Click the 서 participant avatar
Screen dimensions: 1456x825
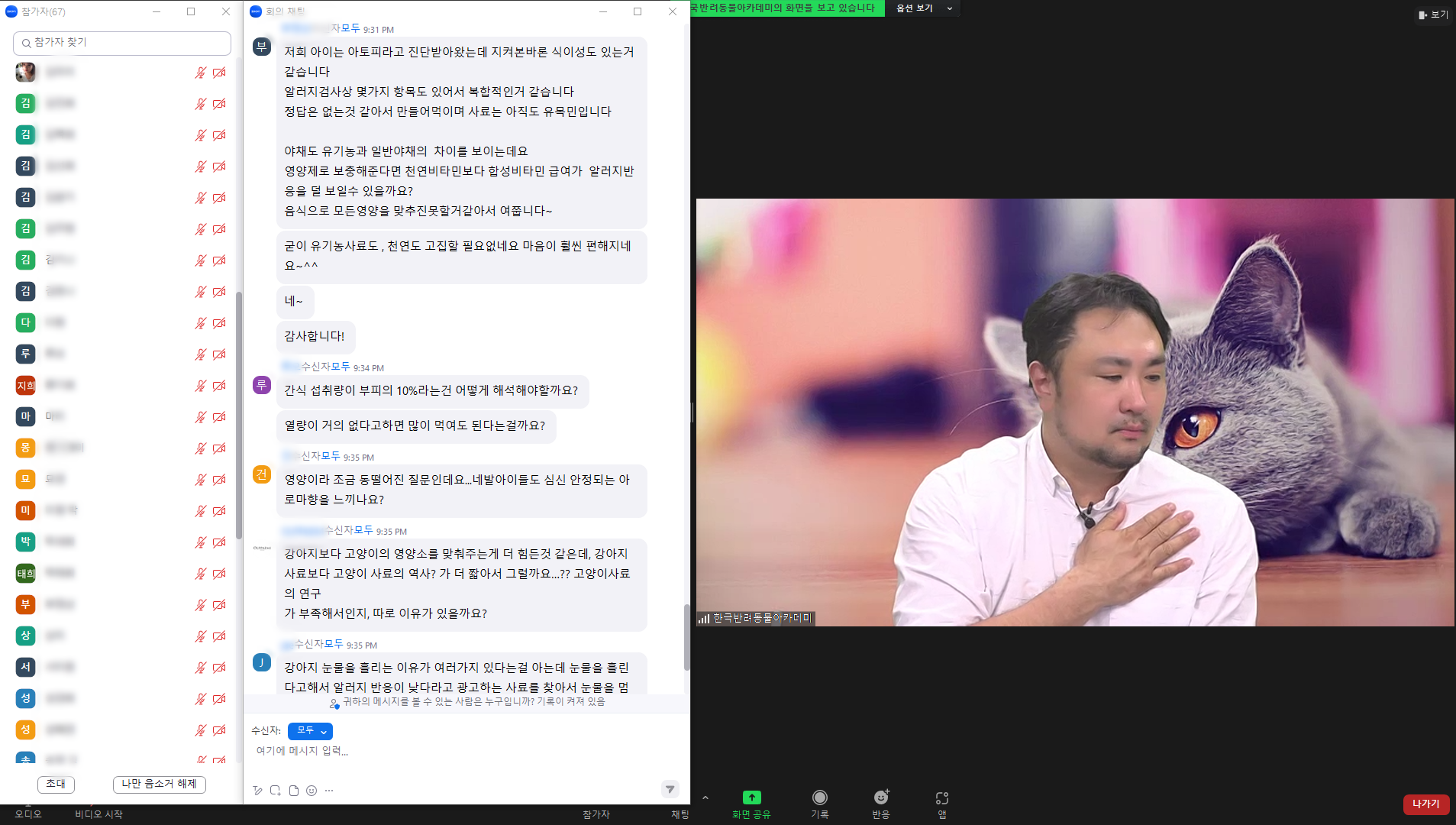(x=25, y=667)
